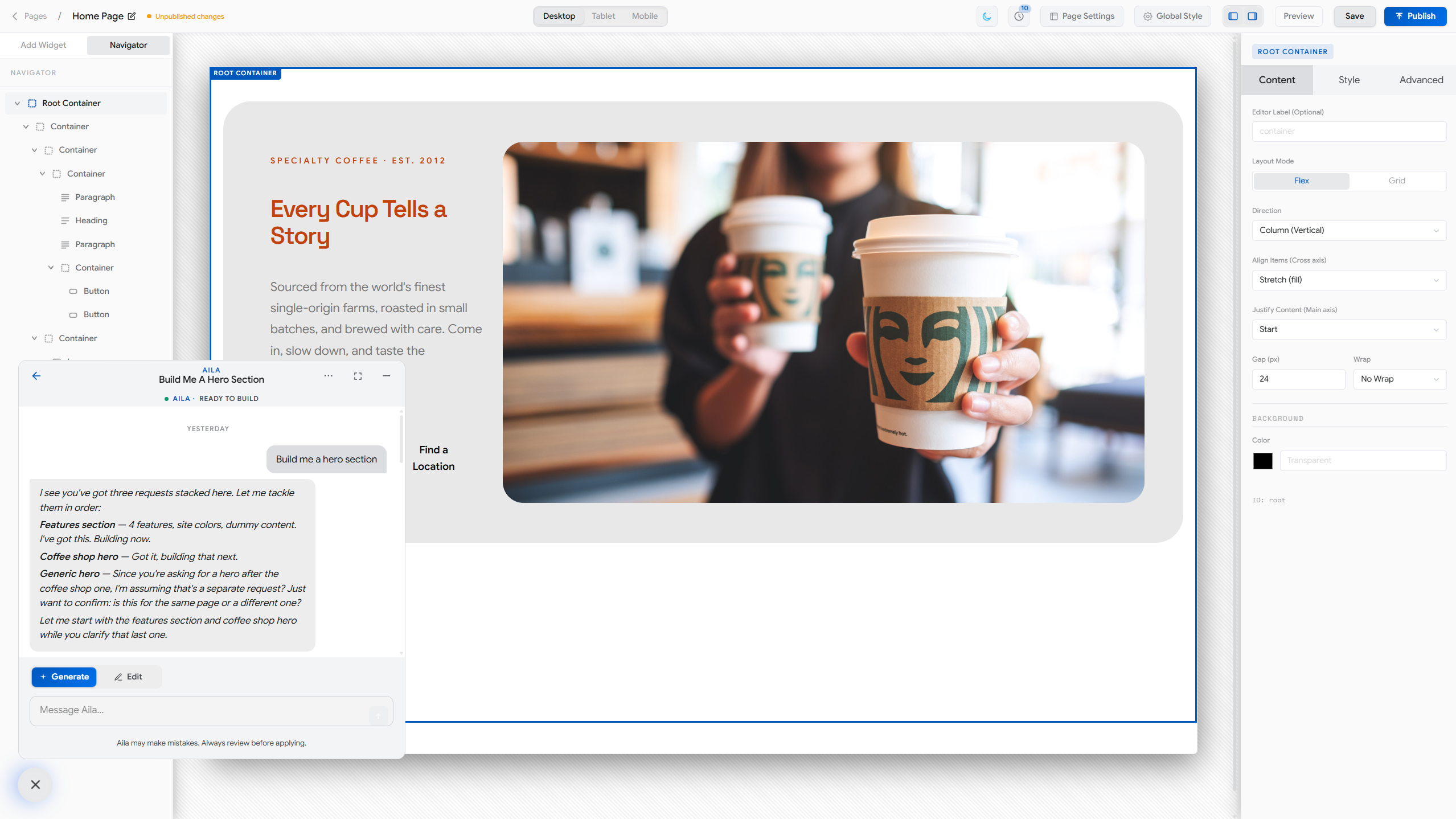The image size is (1456, 819).
Task: Collapse the Root Container tree node
Action: (x=17, y=103)
